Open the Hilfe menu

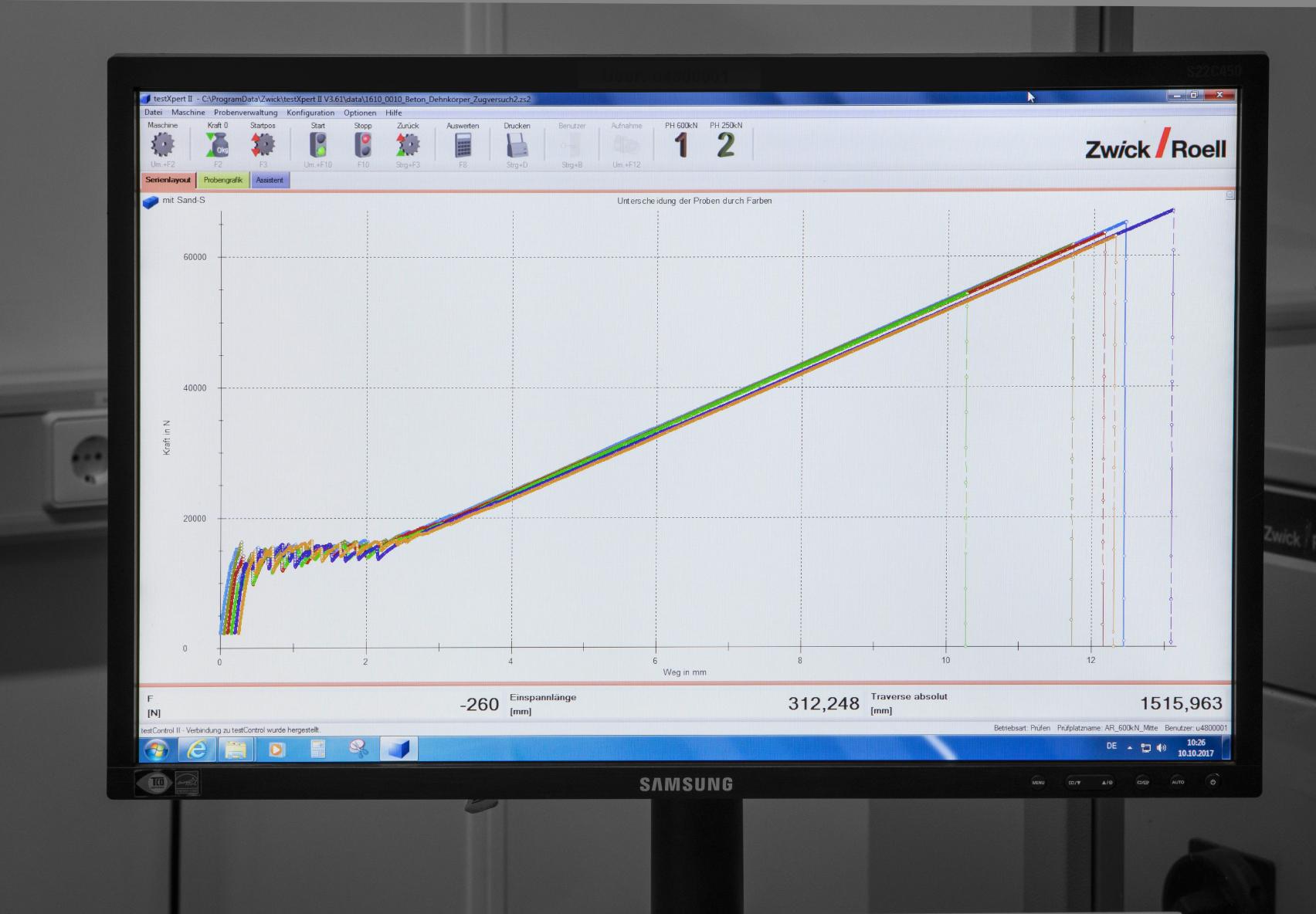[394, 113]
